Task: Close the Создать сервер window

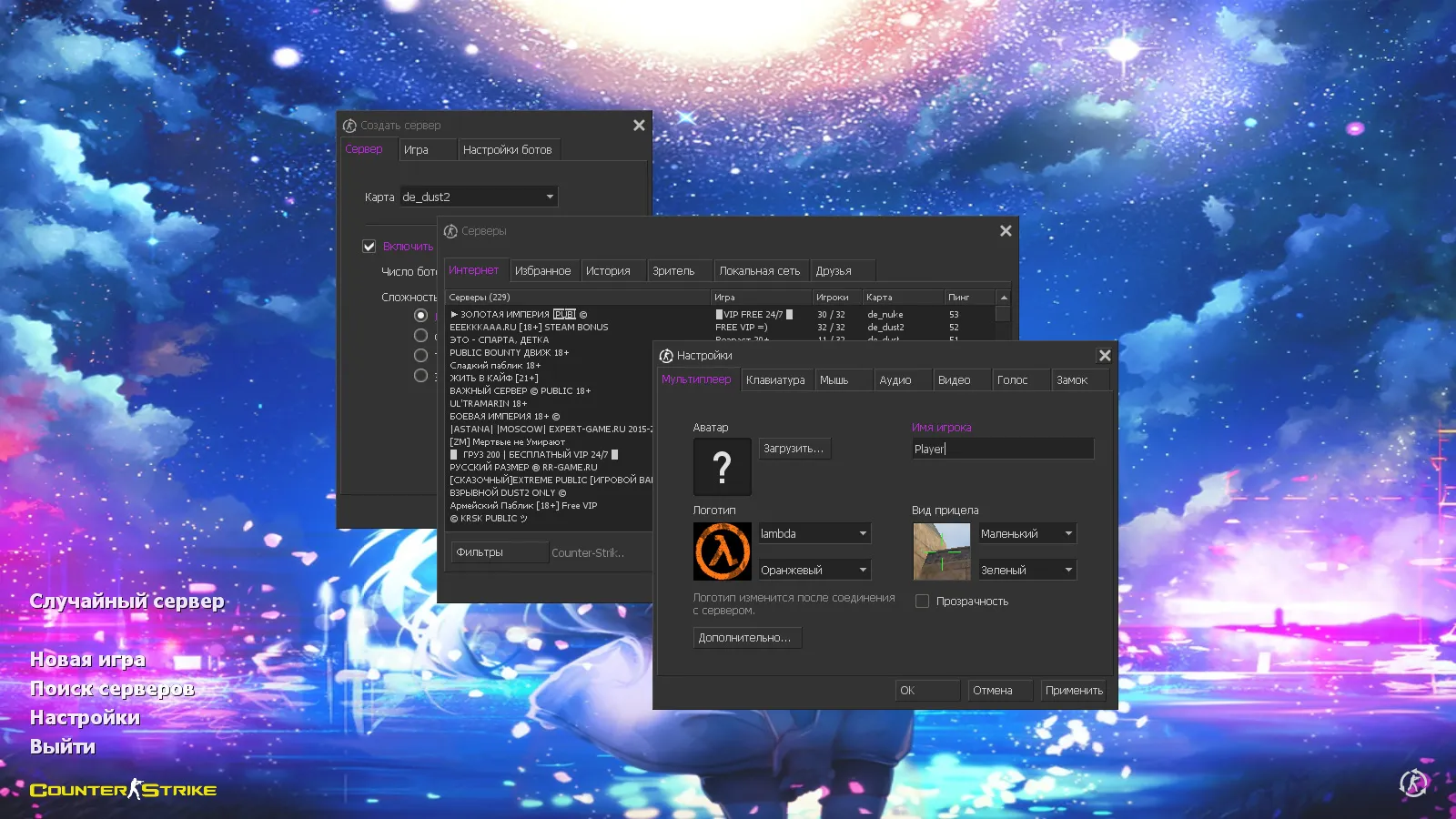Action: click(x=639, y=126)
